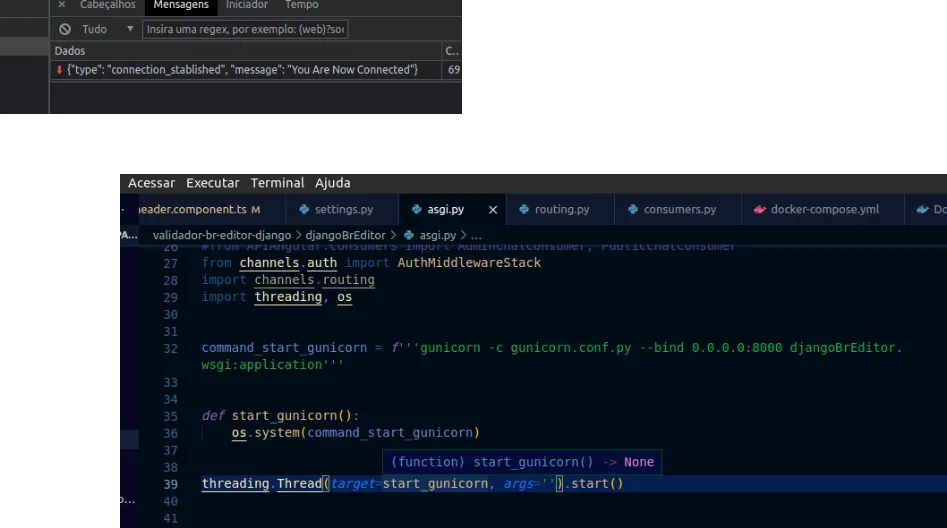Click the clear messages icon

[x=65, y=30]
